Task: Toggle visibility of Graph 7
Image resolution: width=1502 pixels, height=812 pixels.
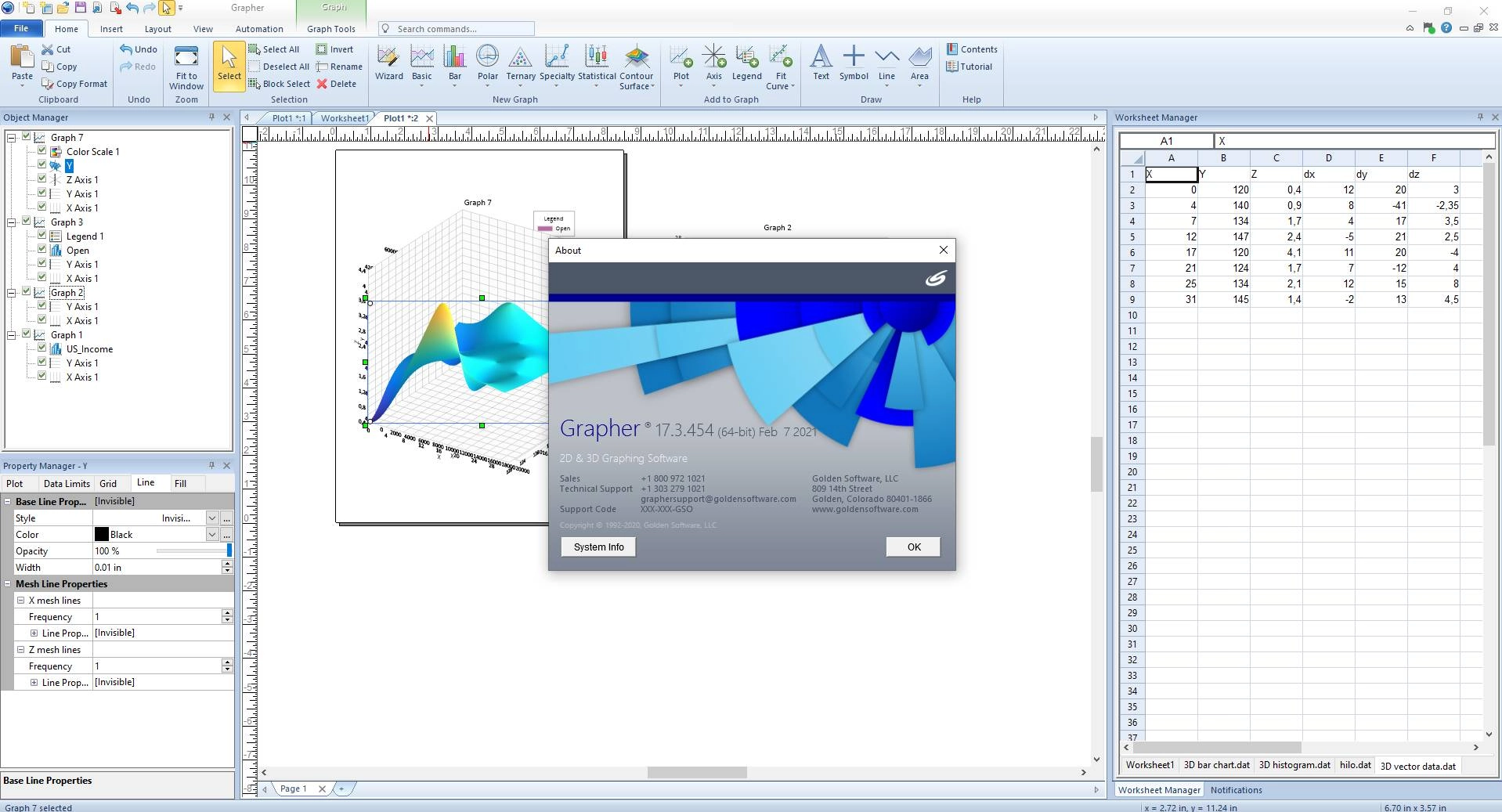Action: pos(27,137)
